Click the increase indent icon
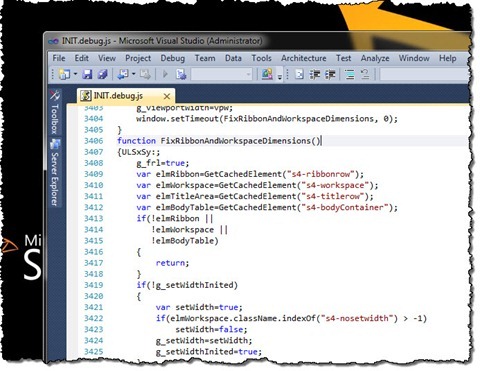This screenshot has height=371, width=480. [x=330, y=74]
